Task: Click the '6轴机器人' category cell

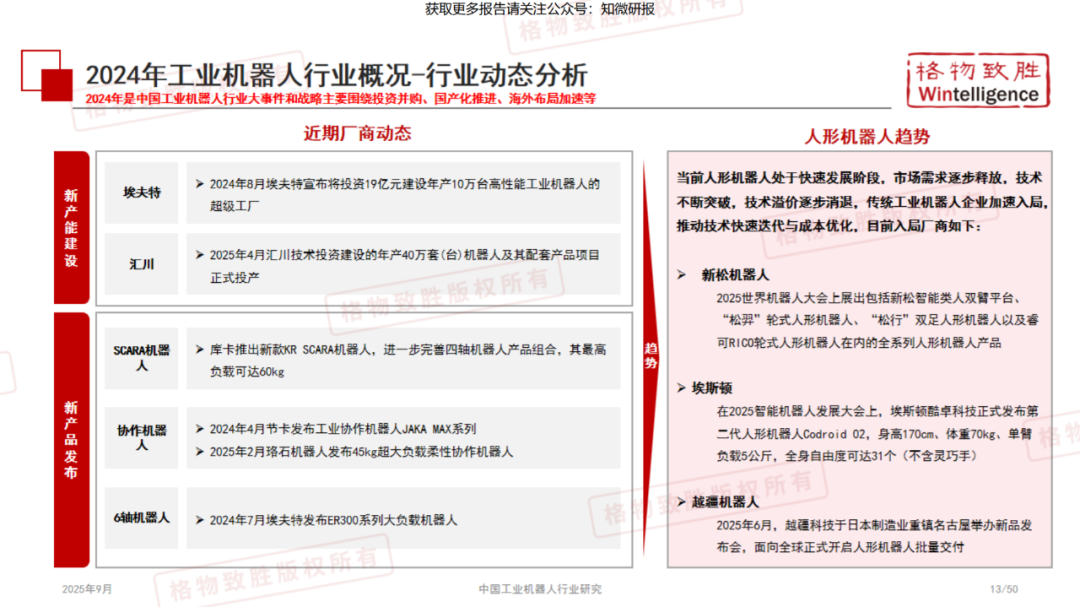Action: coord(142,518)
